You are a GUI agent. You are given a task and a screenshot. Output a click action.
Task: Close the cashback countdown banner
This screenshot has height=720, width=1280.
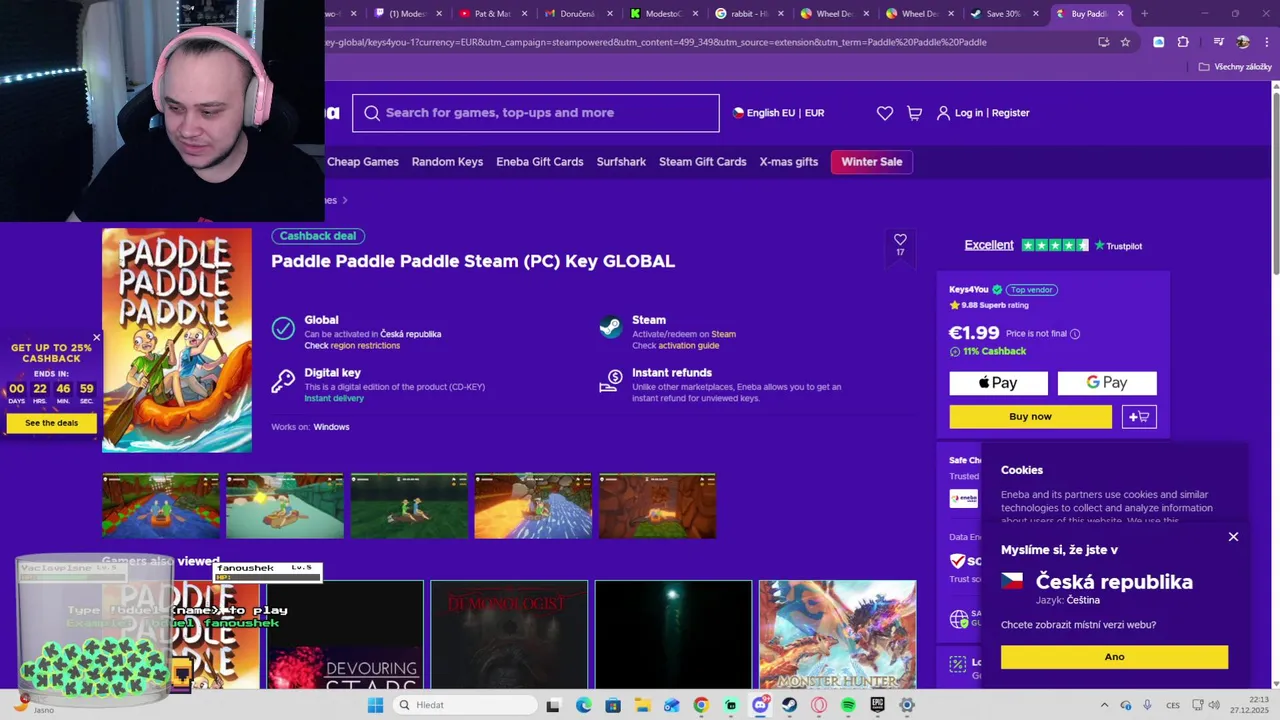(x=96, y=337)
